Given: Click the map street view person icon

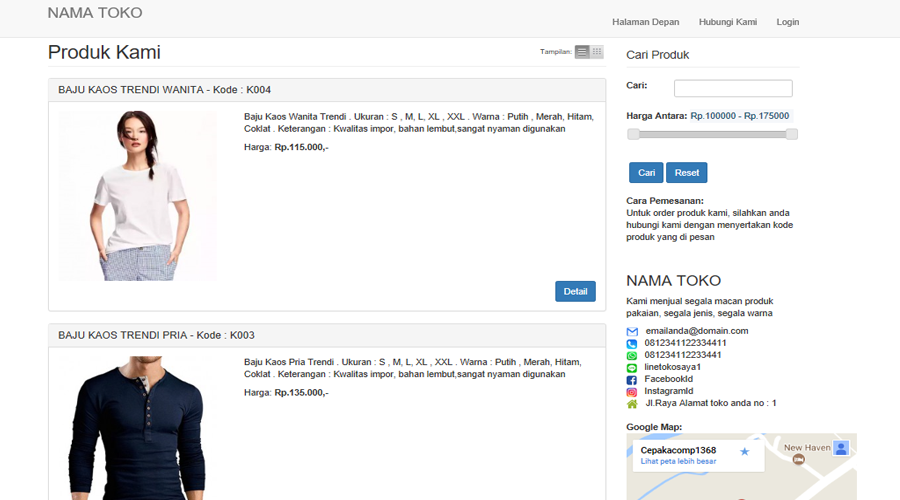Looking at the screenshot, I should pyautogui.click(x=841, y=448).
